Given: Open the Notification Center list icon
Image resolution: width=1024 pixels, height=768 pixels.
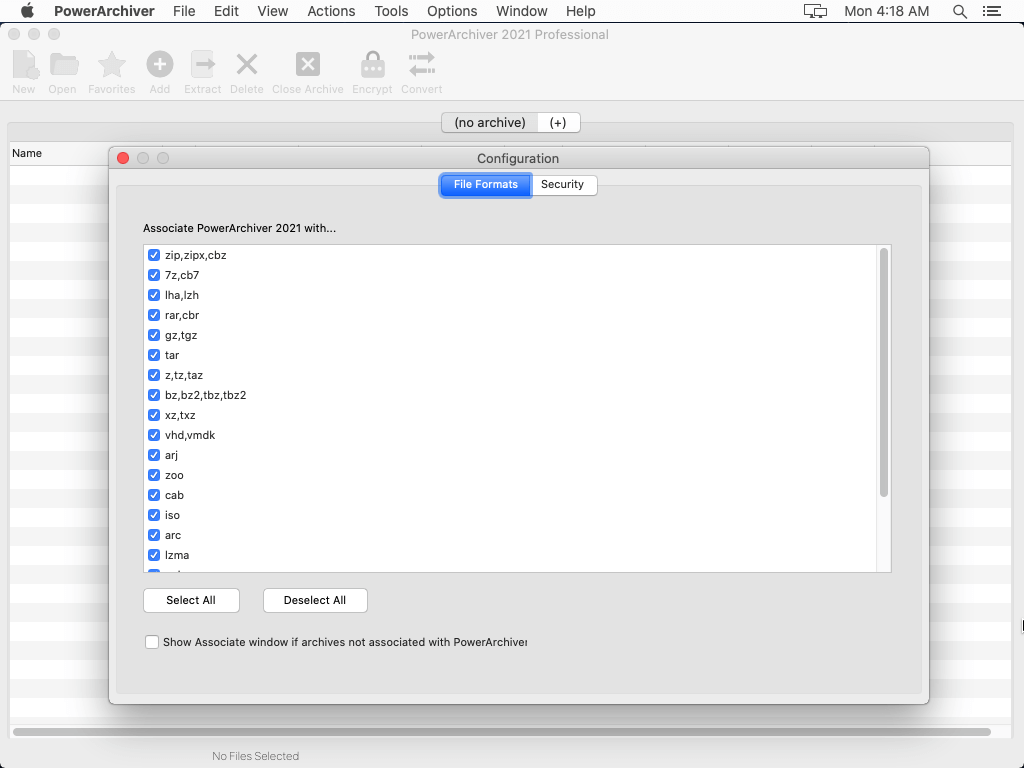Looking at the screenshot, I should coord(992,11).
